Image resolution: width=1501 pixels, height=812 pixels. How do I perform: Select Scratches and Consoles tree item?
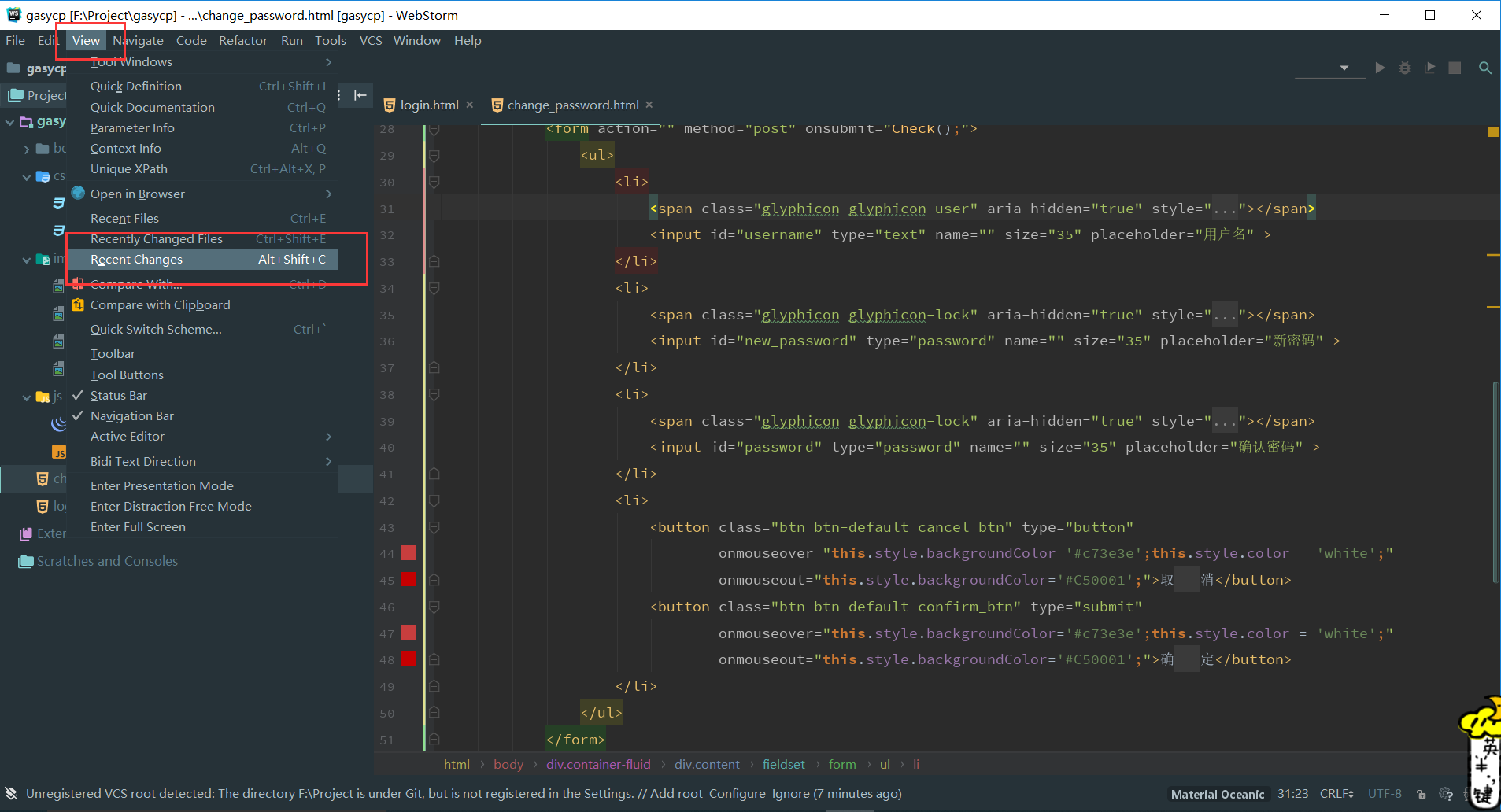pos(107,561)
